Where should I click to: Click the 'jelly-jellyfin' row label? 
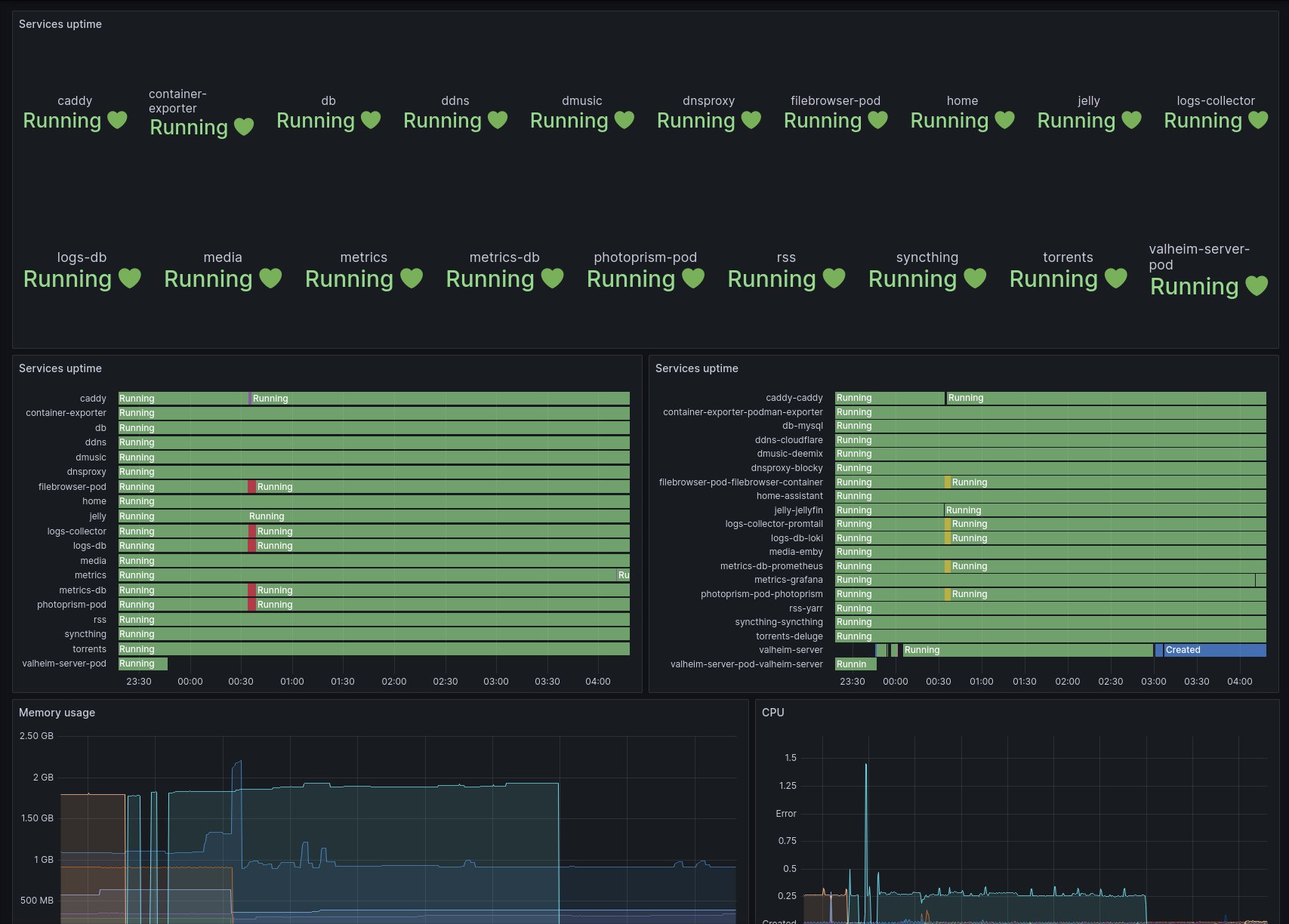[798, 510]
